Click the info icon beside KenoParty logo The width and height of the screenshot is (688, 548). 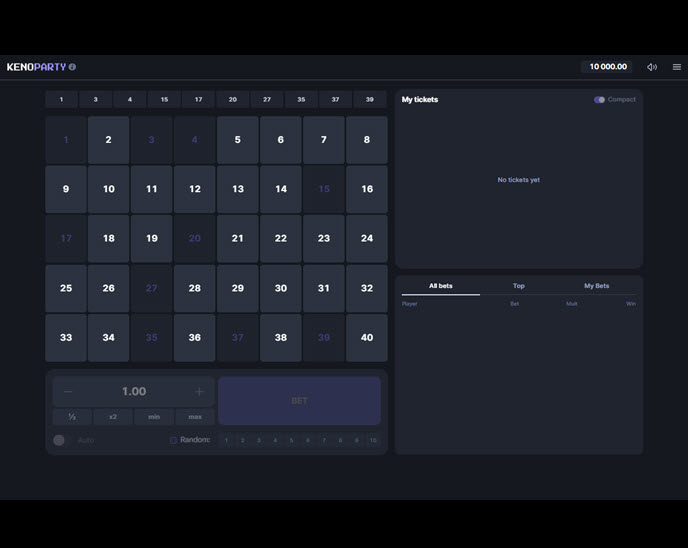[x=72, y=67]
